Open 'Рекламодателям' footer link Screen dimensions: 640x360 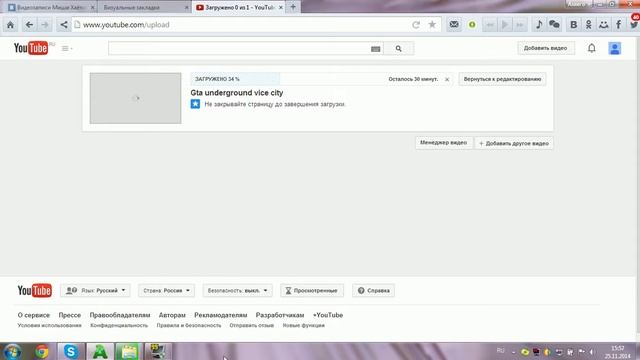pyautogui.click(x=221, y=315)
